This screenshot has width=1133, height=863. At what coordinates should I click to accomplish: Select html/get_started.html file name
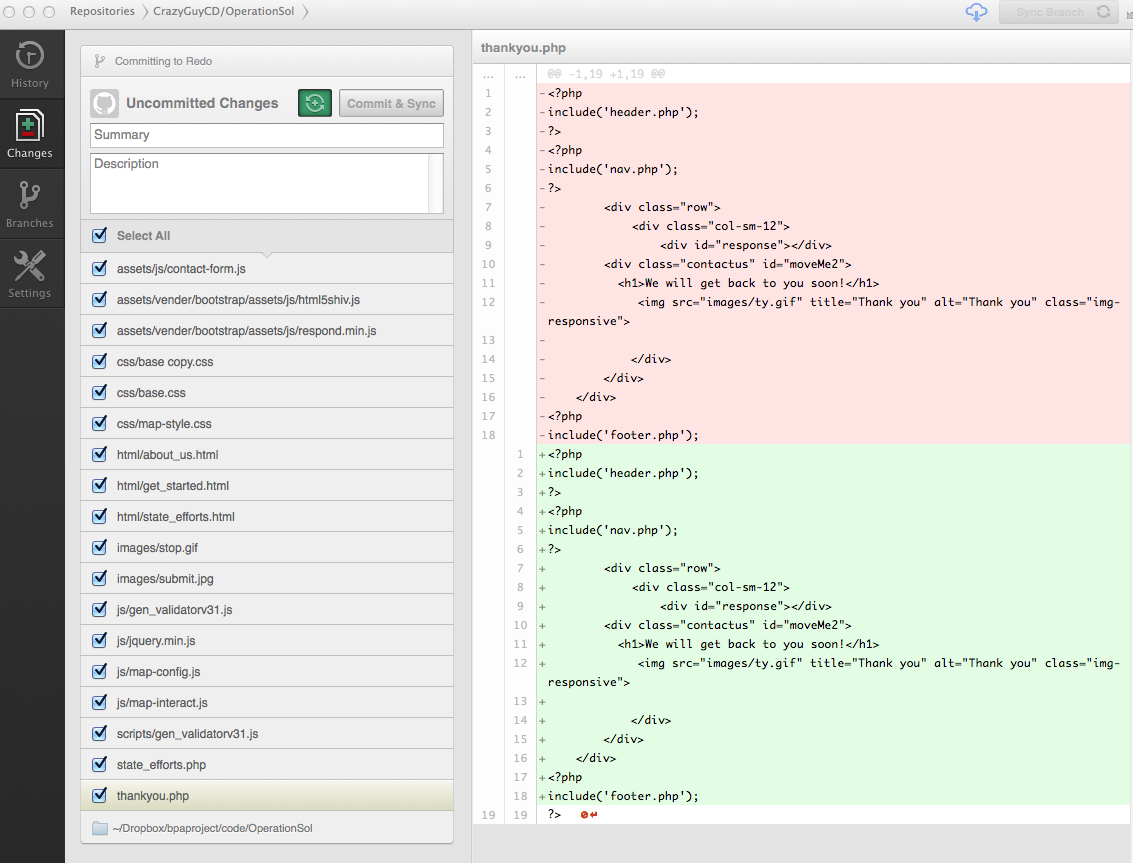(x=173, y=486)
